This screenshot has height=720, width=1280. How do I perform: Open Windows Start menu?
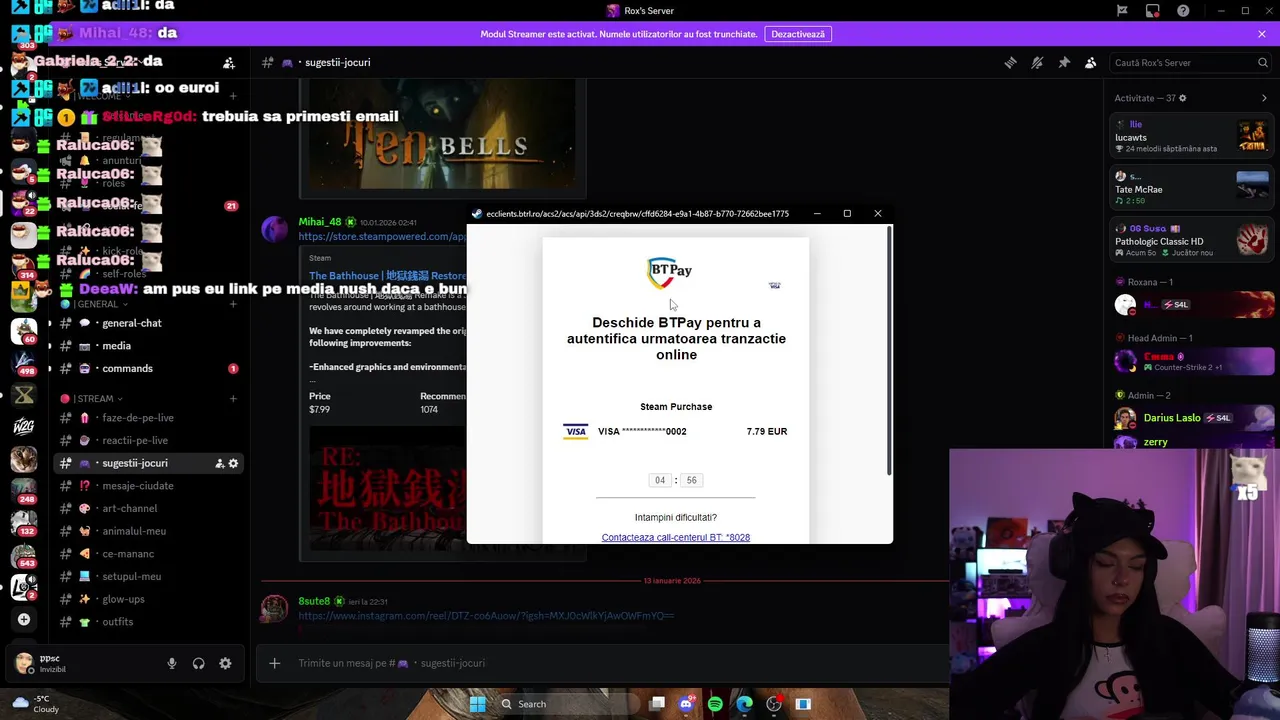click(x=477, y=704)
